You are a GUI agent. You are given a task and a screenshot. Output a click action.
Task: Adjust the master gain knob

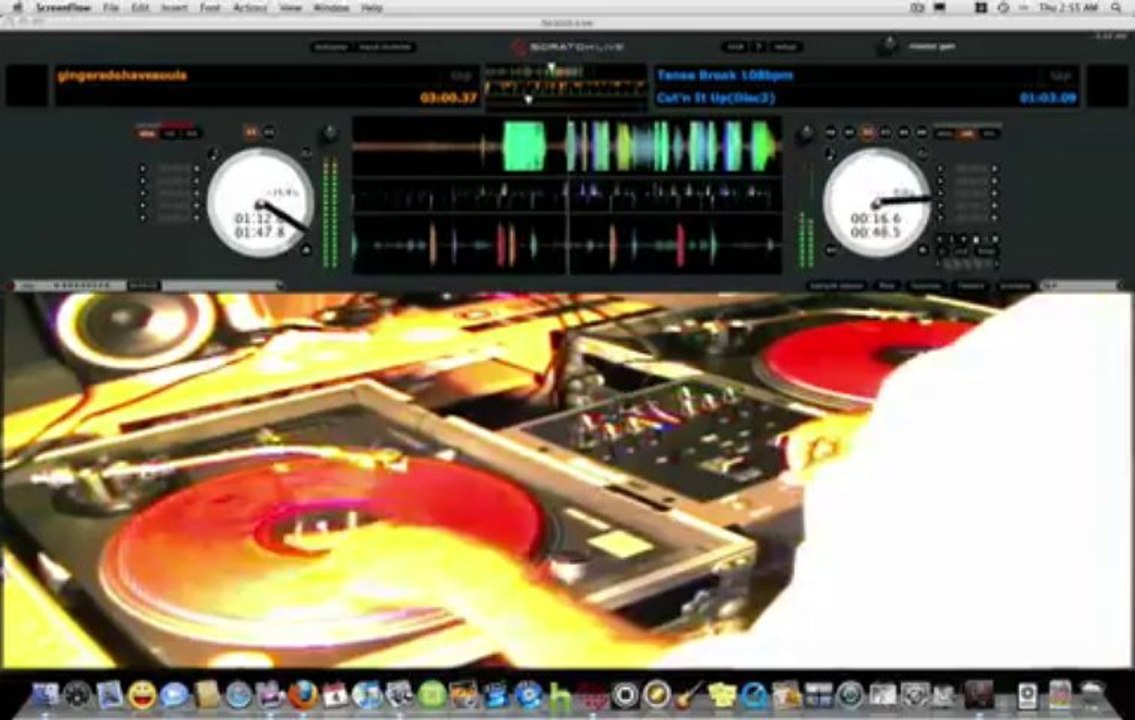tap(887, 46)
